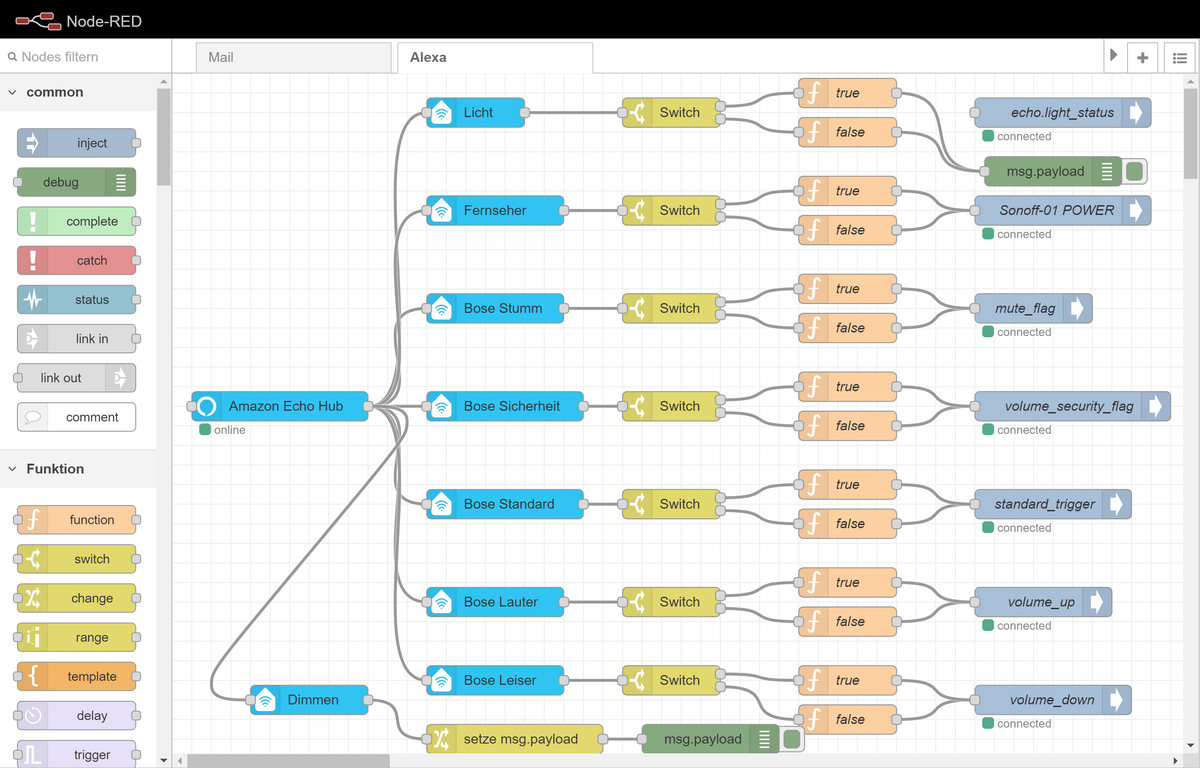This screenshot has width=1200, height=768.
Task: Select the Bose Lauter device node
Action: pos(495,602)
